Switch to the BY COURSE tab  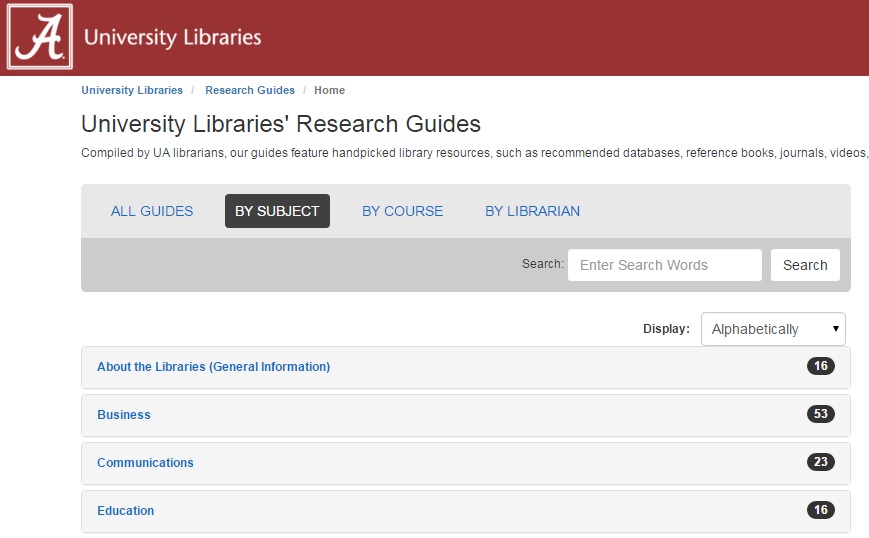(x=402, y=211)
